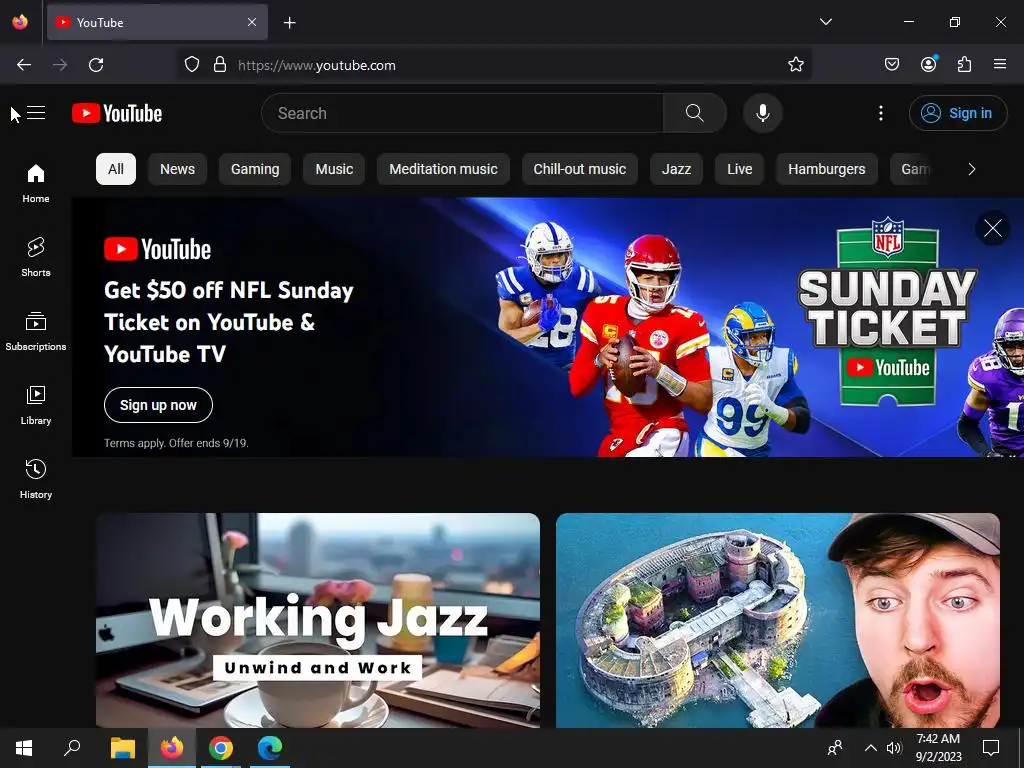Open the island fortress video thumbnail

pos(778,620)
